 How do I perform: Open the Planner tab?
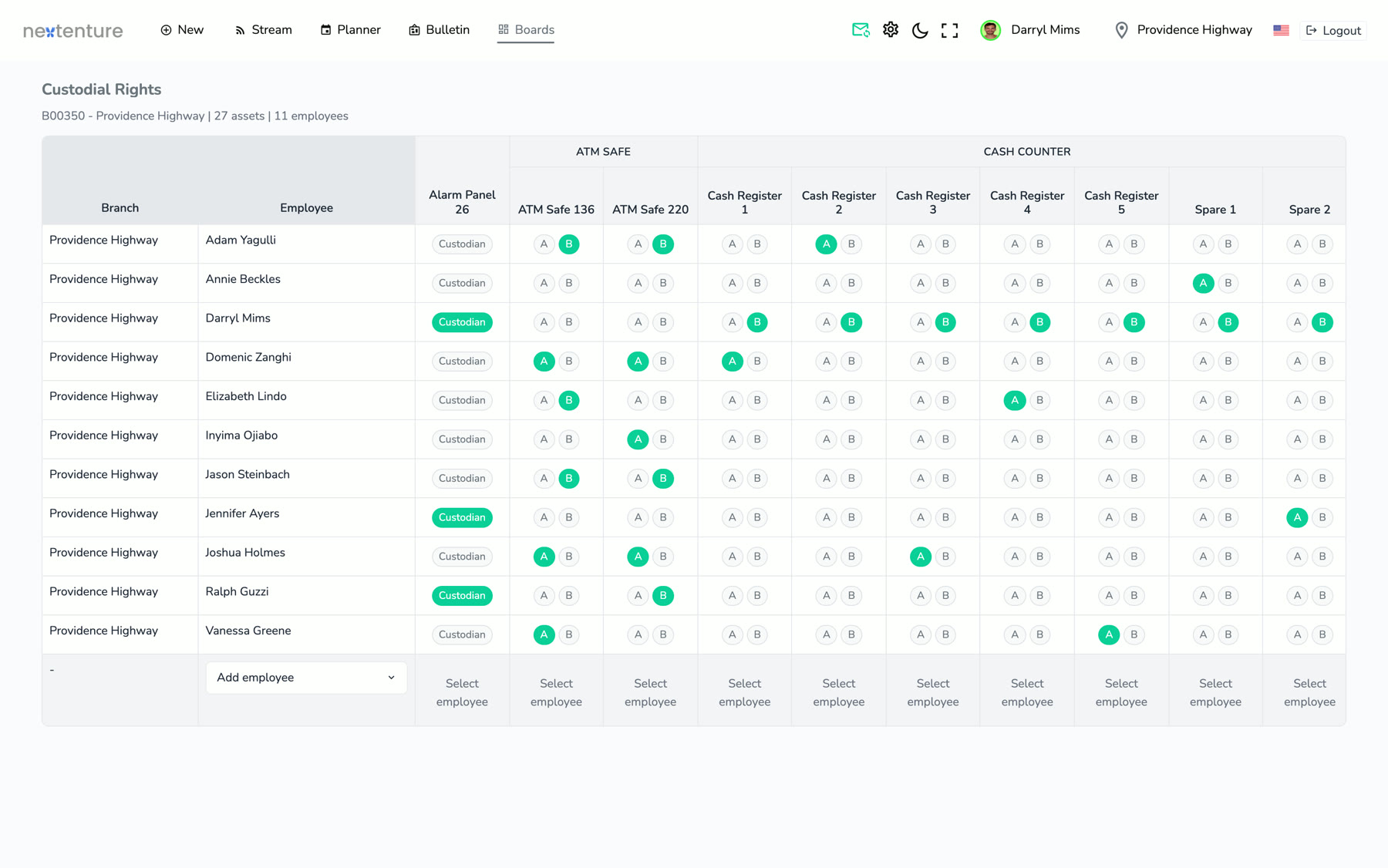(351, 30)
